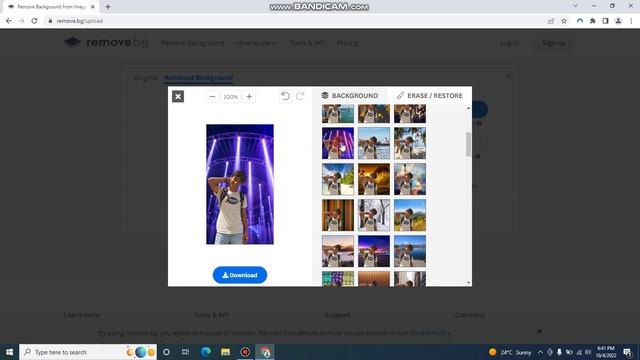The height and width of the screenshot is (360, 640).
Task: Open the tab search chevron in Chrome
Action: [x=575, y=6]
